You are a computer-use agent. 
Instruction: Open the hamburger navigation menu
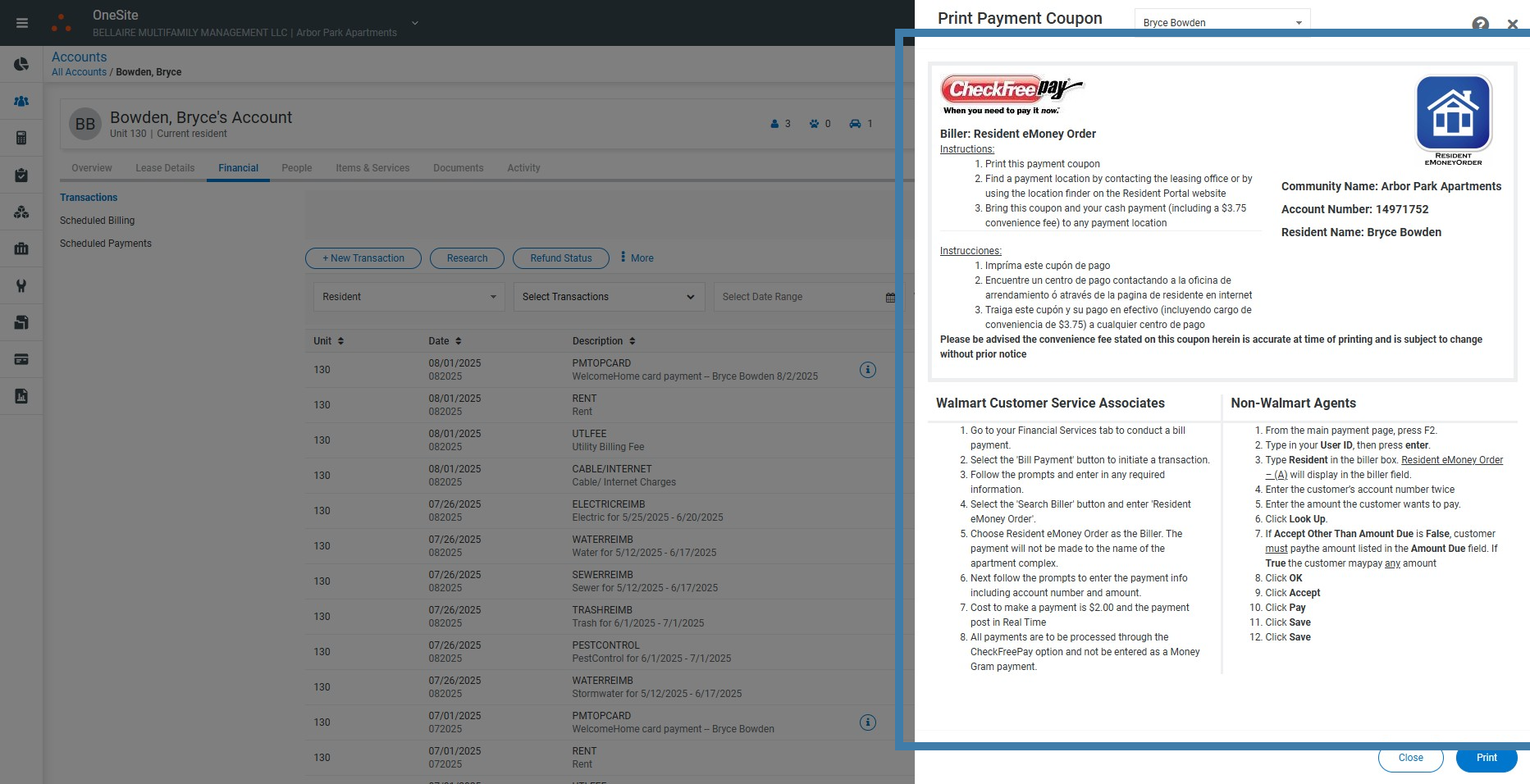(x=22, y=23)
